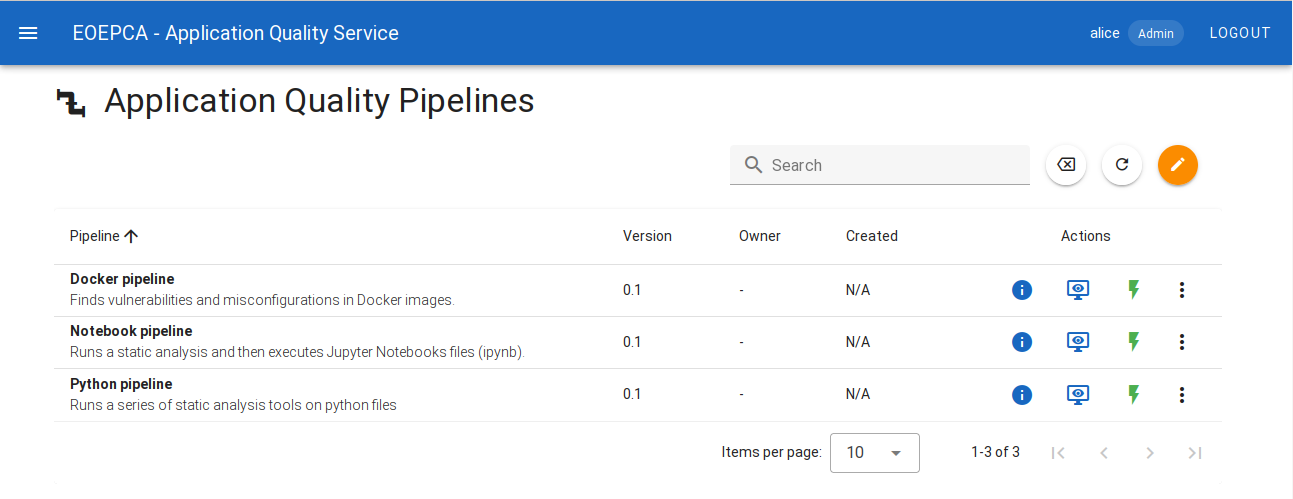This screenshot has width=1293, height=499.
Task: Go to previous page of results
Action: 1104,453
